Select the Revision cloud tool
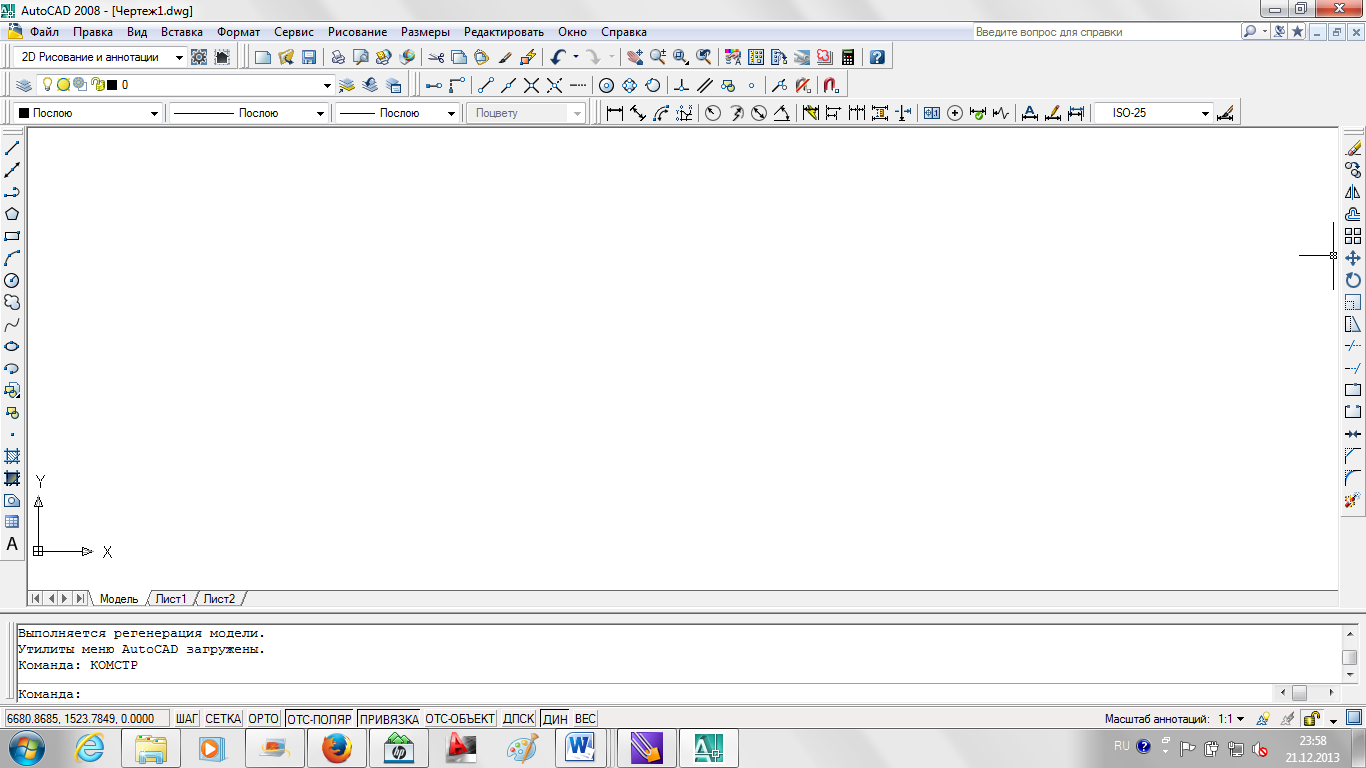Screen dimensions: 1366x768 click(12, 302)
